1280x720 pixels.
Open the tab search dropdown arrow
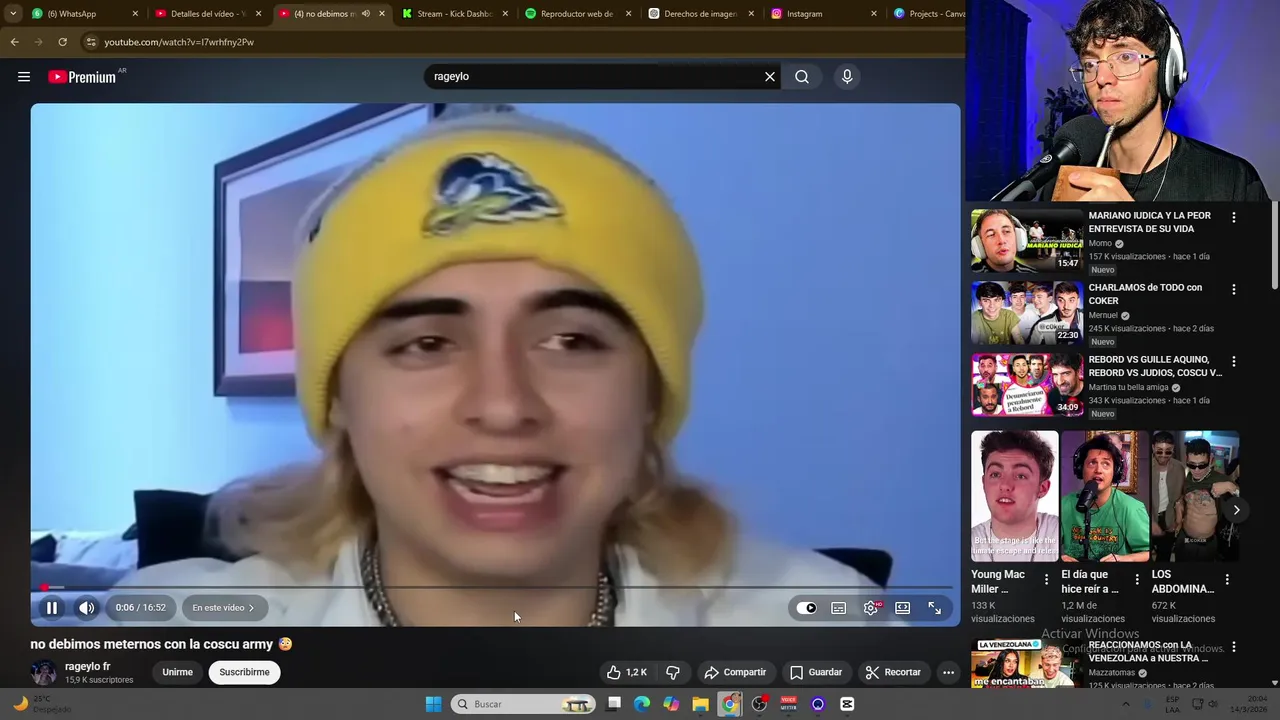tap(13, 14)
